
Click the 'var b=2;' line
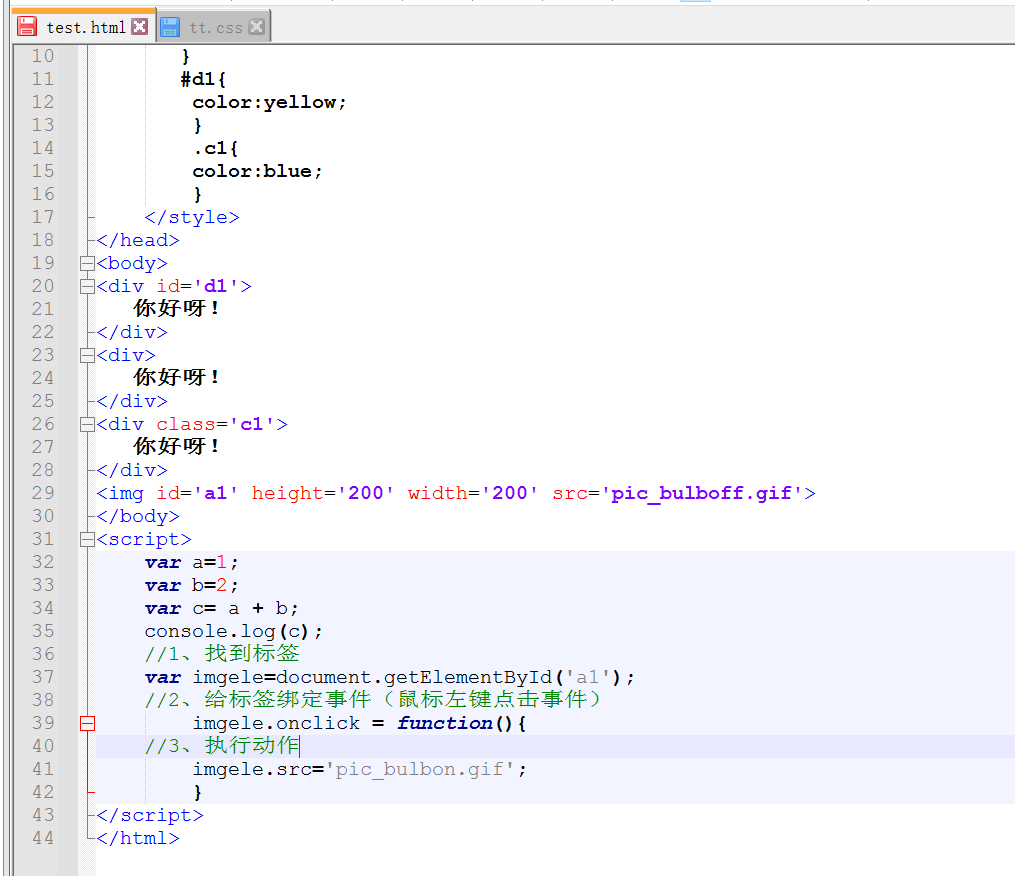[192, 586]
